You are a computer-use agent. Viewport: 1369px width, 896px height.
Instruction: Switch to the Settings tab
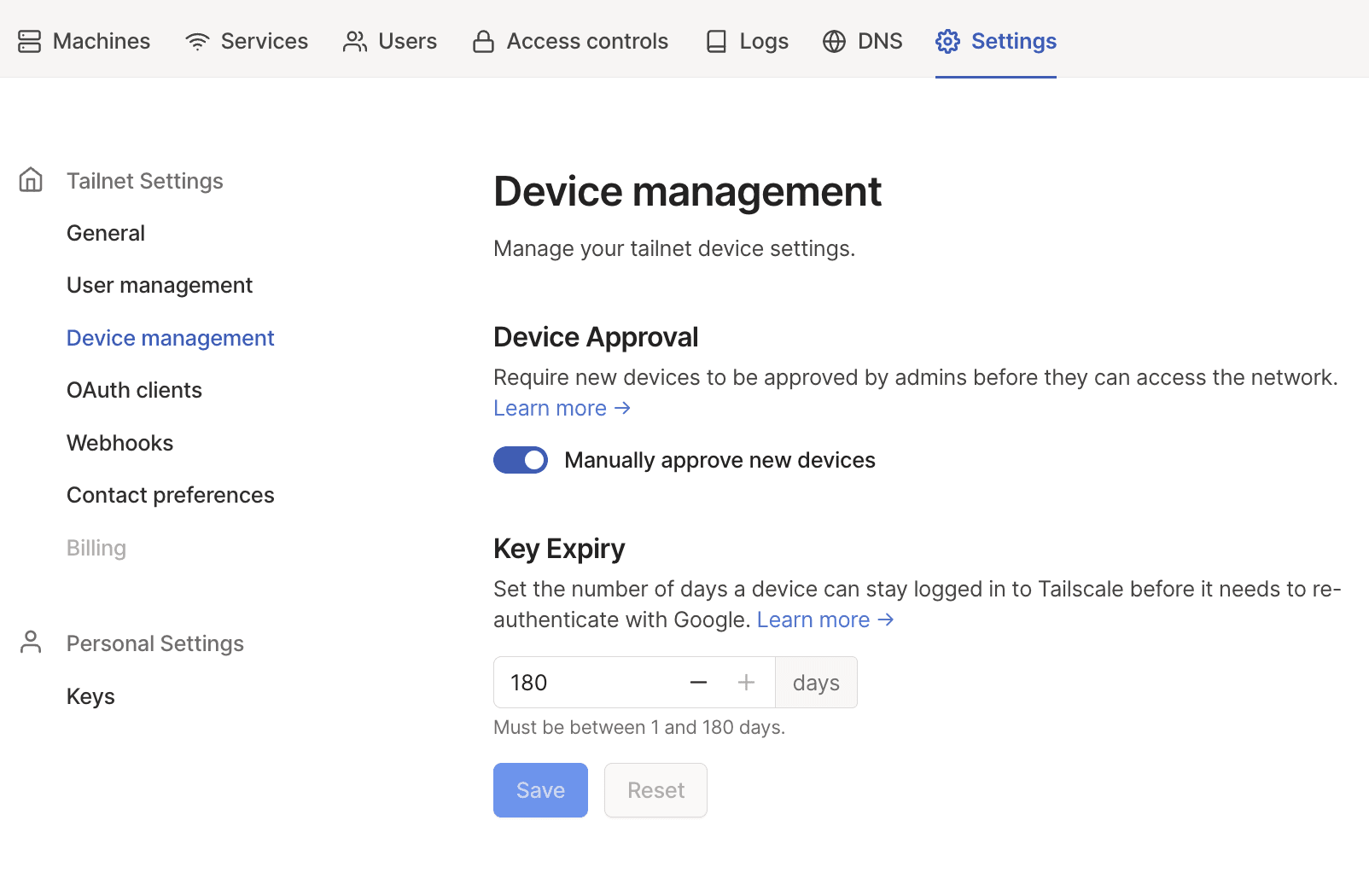(1013, 40)
